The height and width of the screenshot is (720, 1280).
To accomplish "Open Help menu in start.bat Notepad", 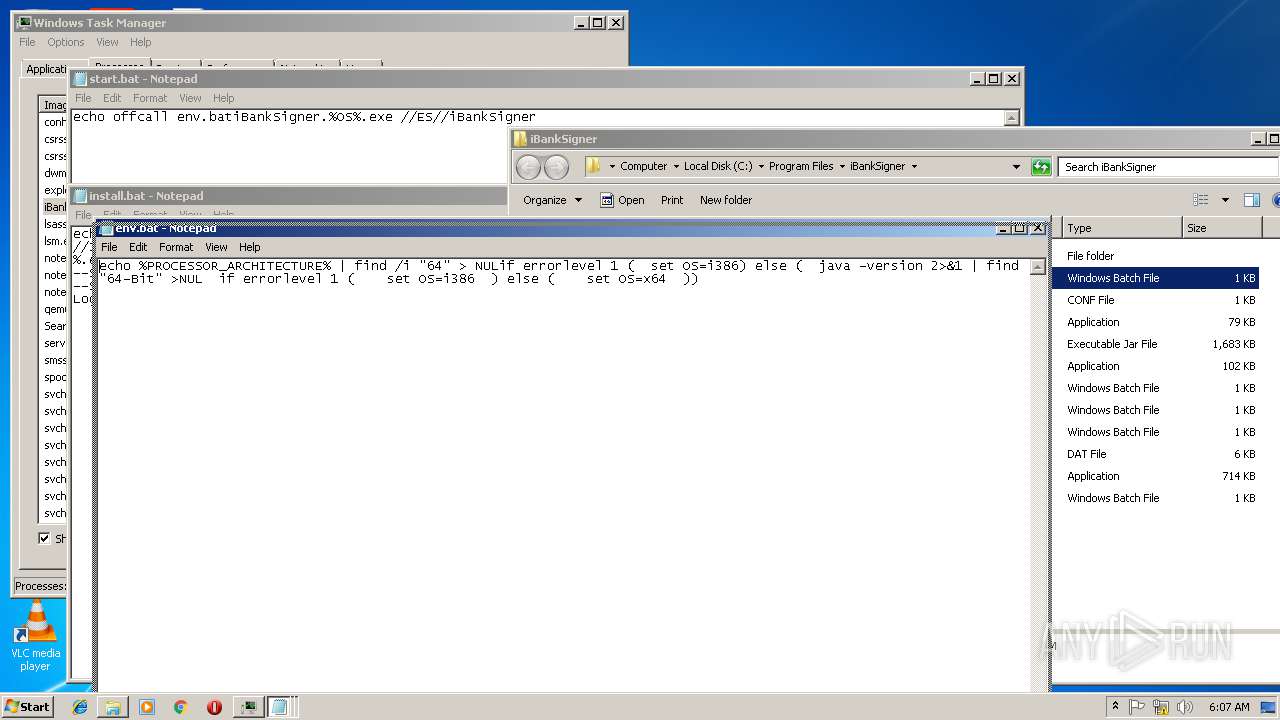I will (x=224, y=98).
